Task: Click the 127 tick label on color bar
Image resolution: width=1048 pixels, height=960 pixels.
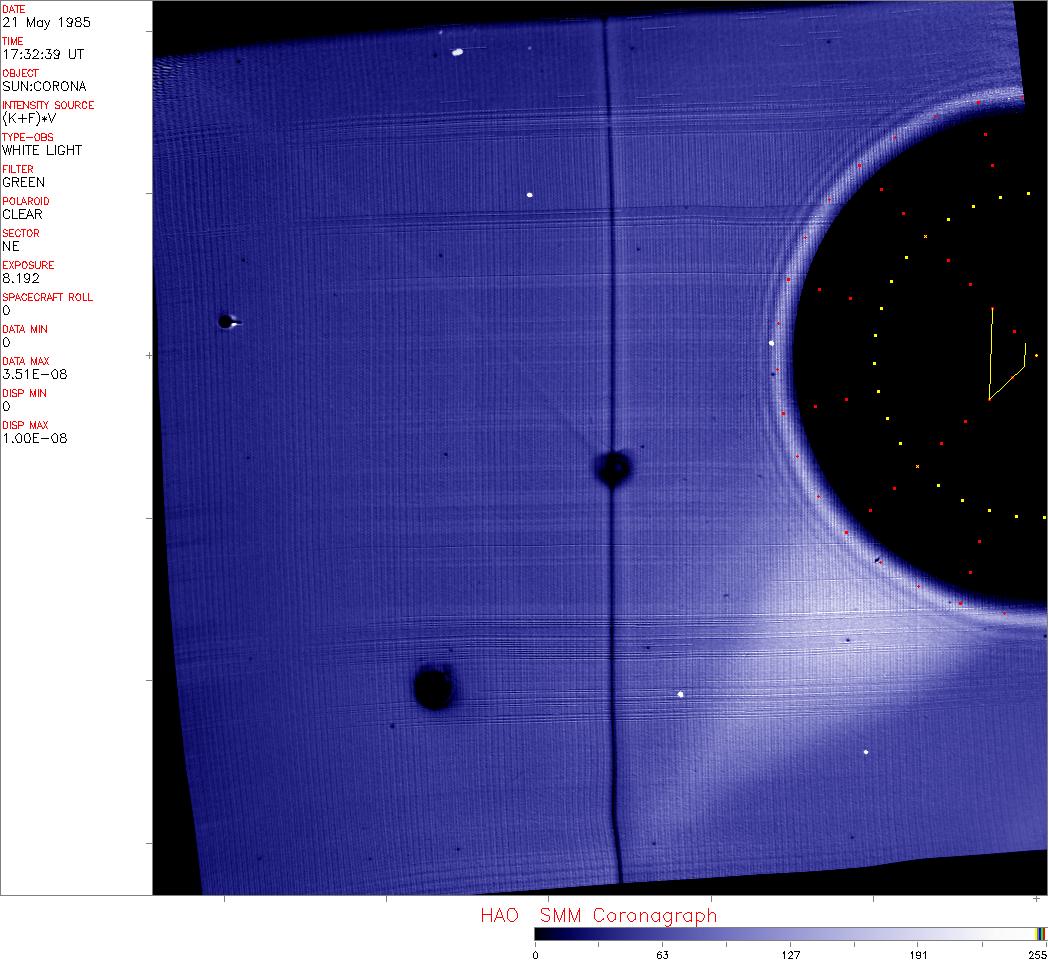Action: tap(791, 954)
